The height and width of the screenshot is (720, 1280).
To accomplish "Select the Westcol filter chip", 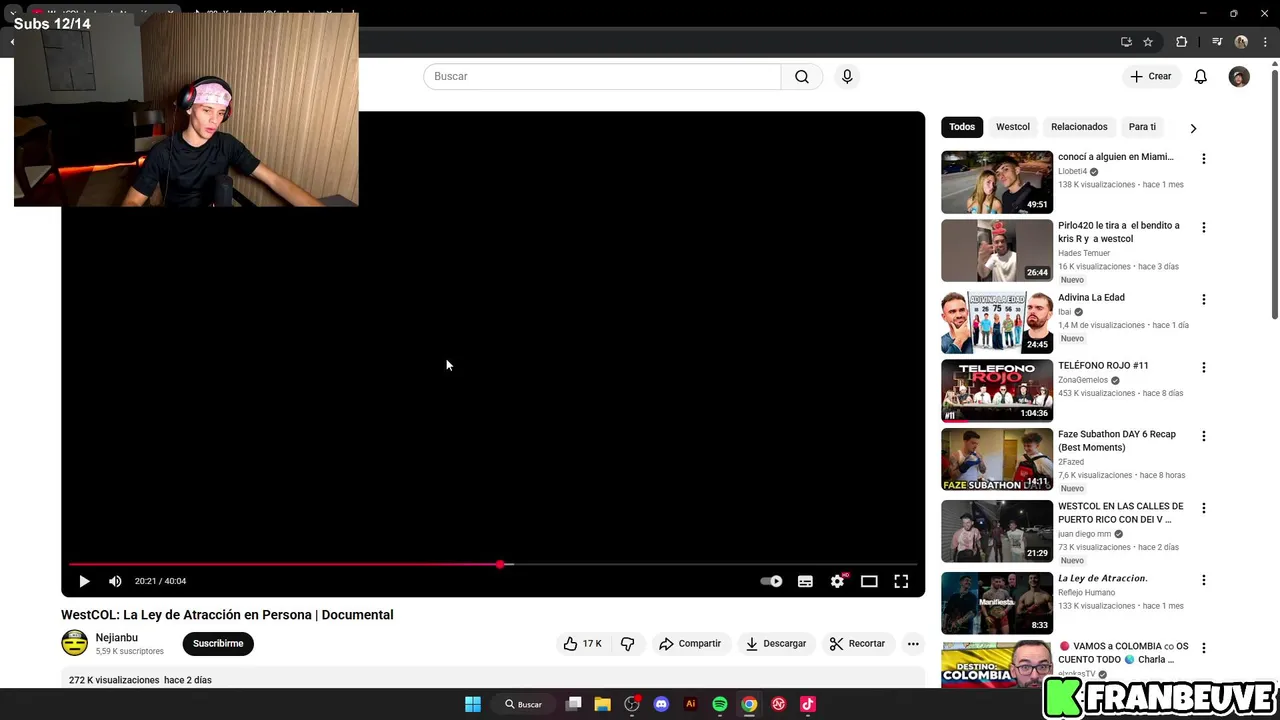I will tap(1013, 127).
